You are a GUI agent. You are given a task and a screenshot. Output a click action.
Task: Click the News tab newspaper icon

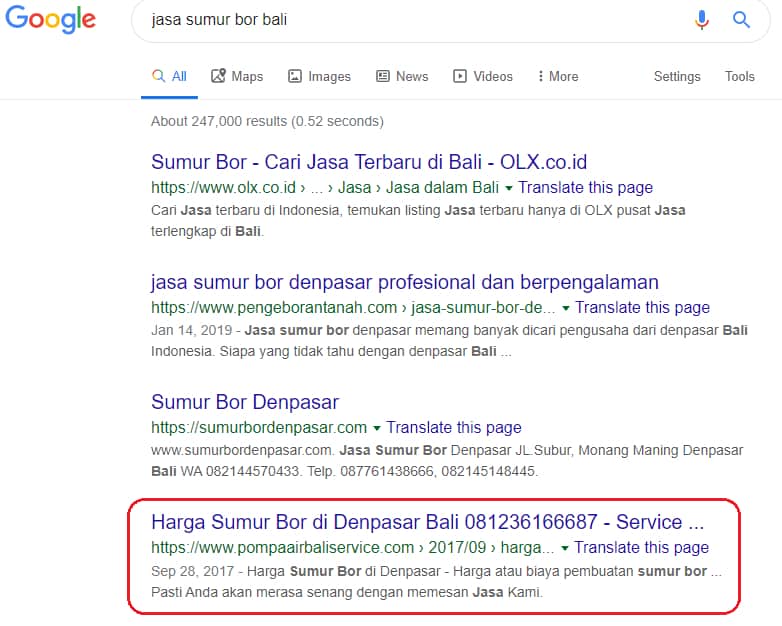pyautogui.click(x=383, y=76)
